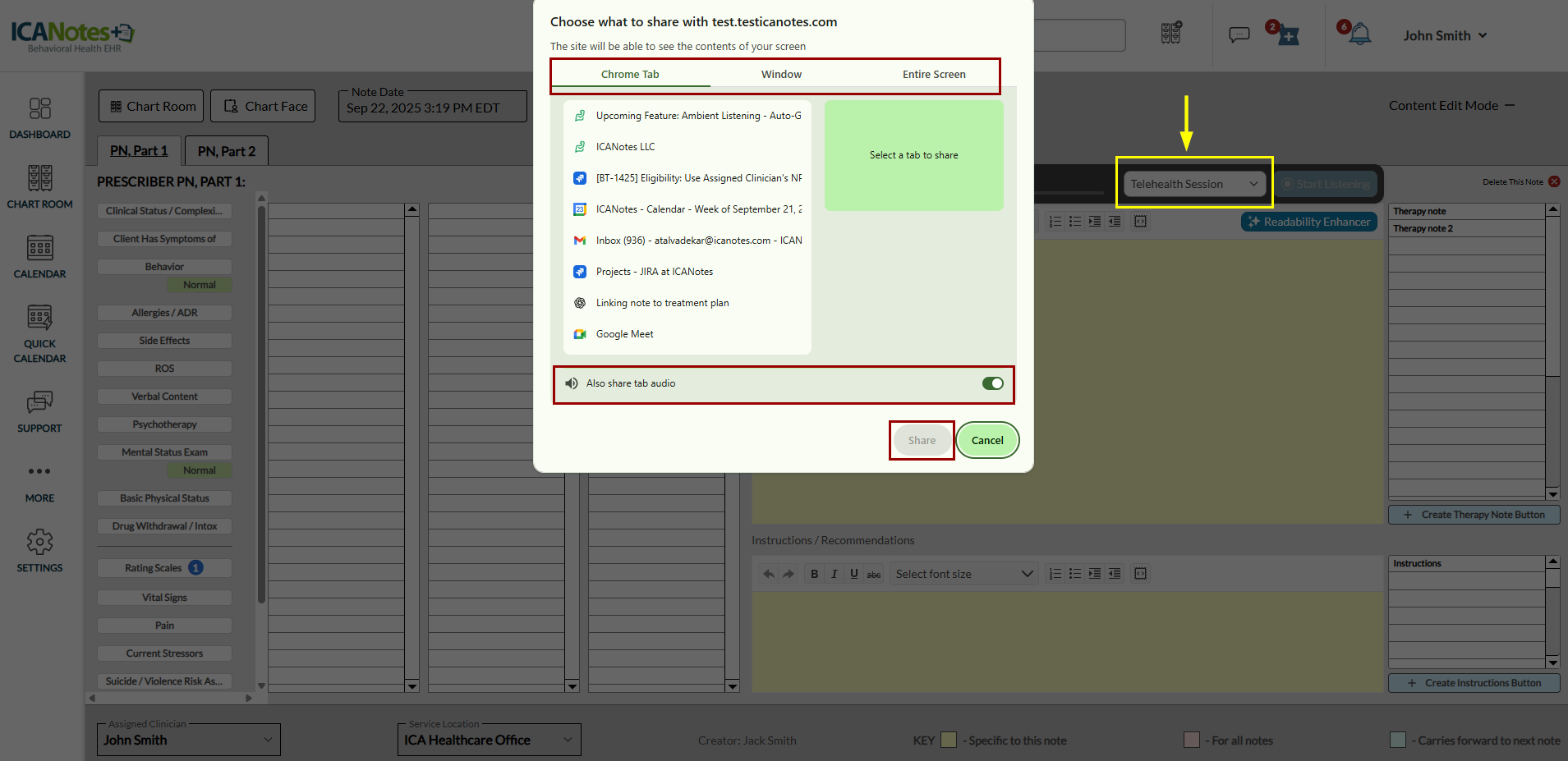Select 'Linking note to treatment plan' tab
This screenshot has width=1568, height=761.
[687, 303]
